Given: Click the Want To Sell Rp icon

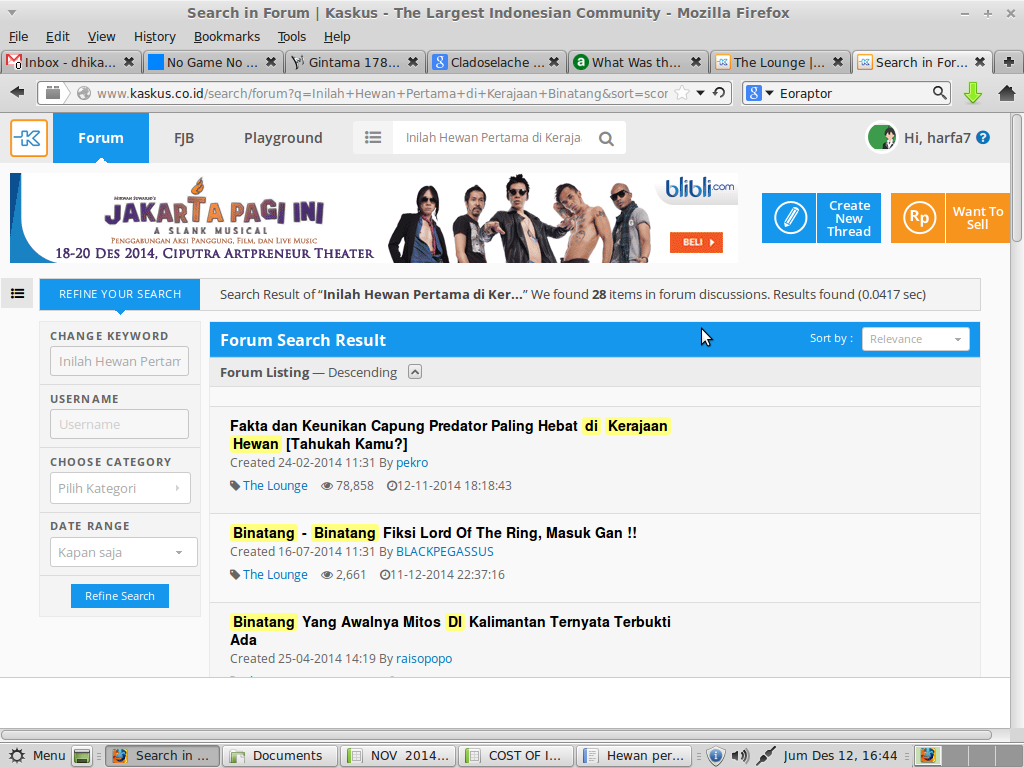Looking at the screenshot, I should tap(918, 218).
